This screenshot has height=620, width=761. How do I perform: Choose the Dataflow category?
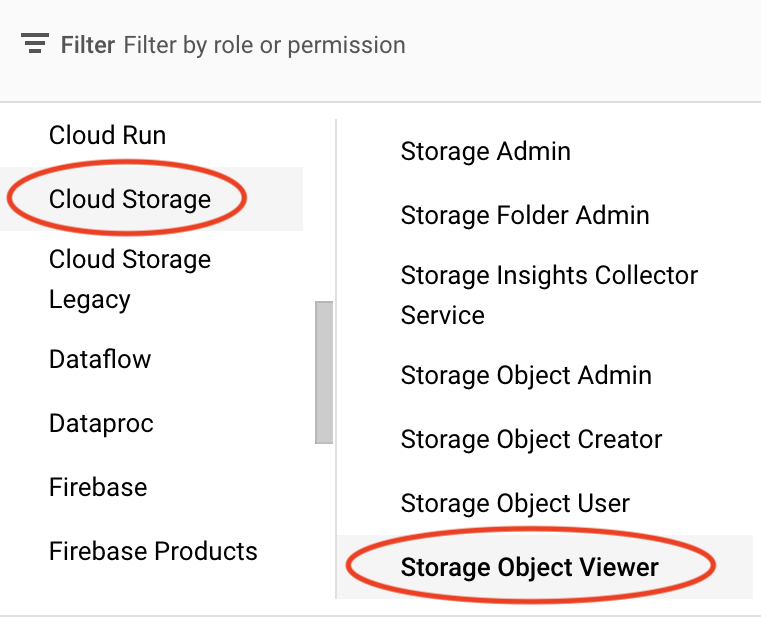[100, 359]
